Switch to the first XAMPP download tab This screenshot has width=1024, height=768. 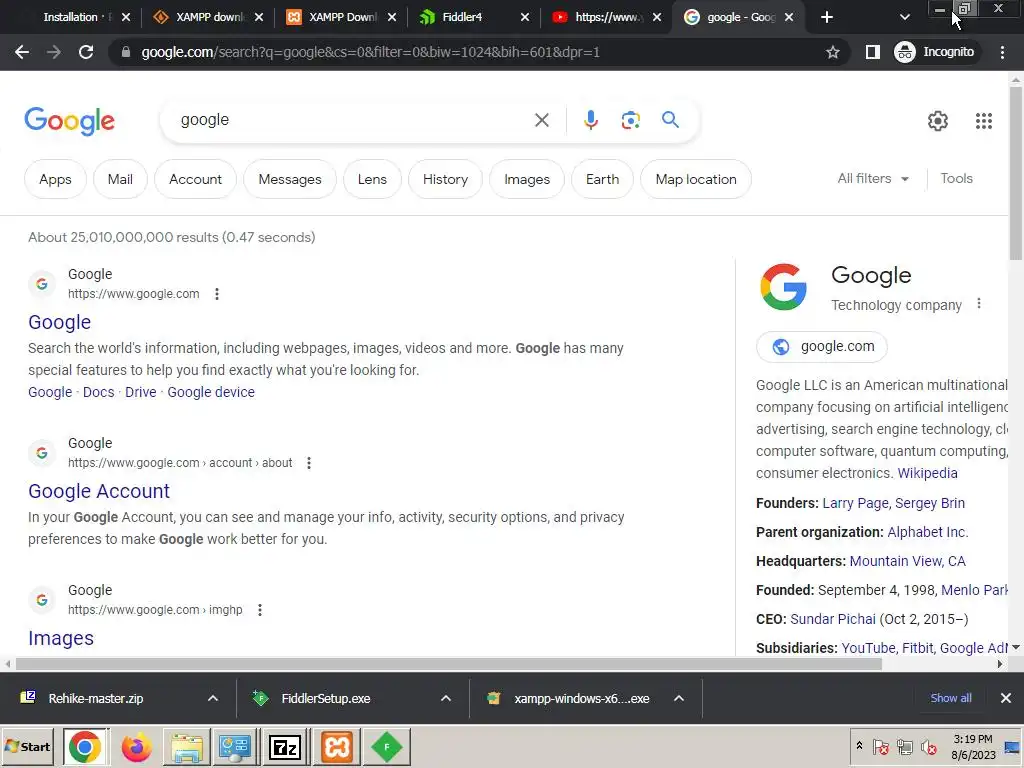coord(208,17)
